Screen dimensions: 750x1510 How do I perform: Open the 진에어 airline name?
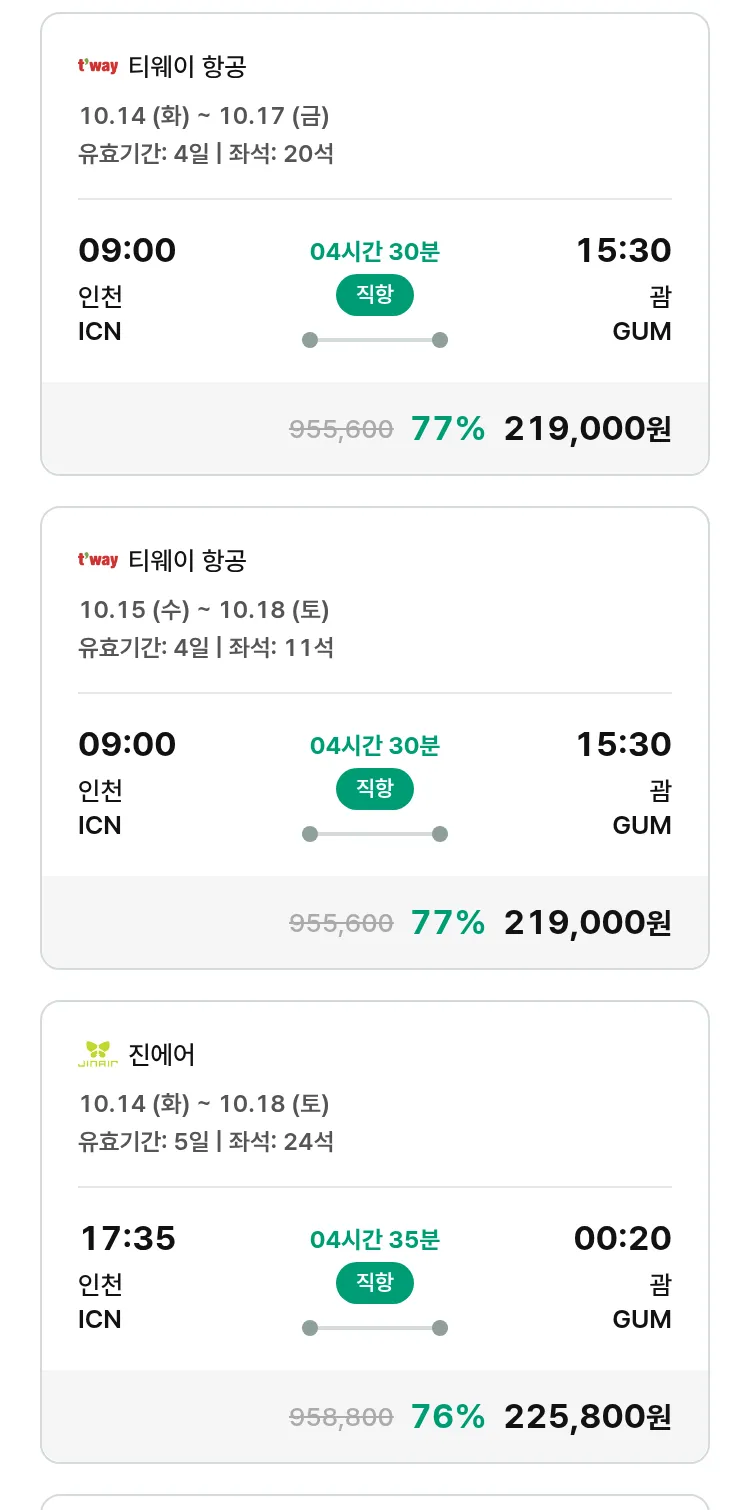pyautogui.click(x=162, y=1054)
